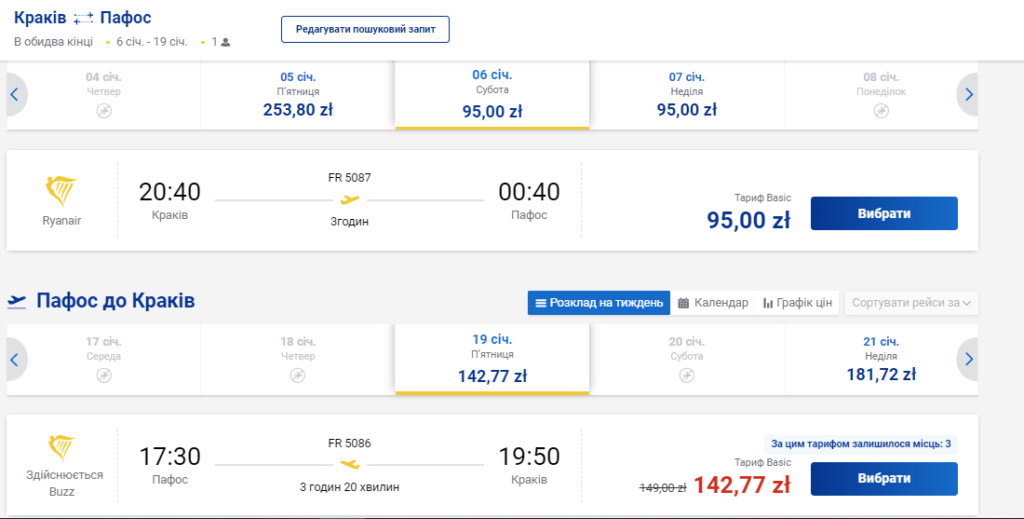The image size is (1024, 519).
Task: Click the Здійснюється Buzz operator label
Action: point(62,483)
